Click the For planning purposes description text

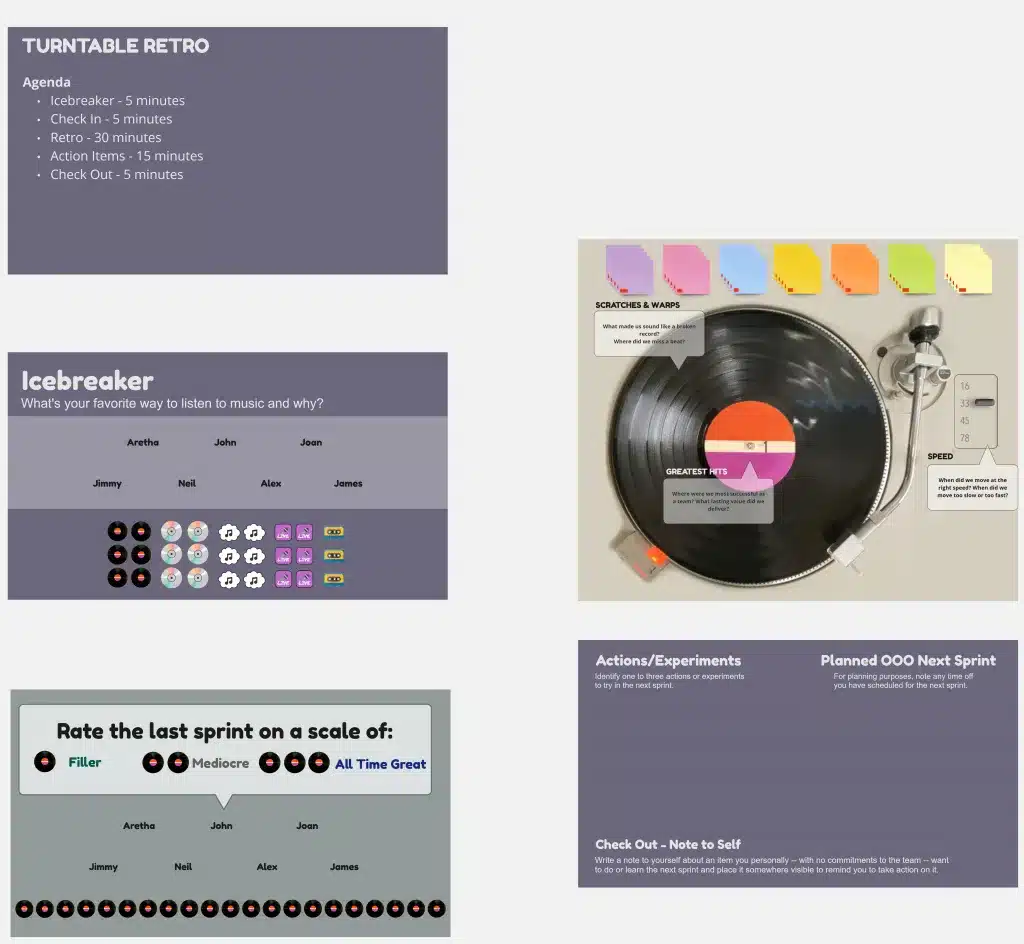click(x=903, y=681)
